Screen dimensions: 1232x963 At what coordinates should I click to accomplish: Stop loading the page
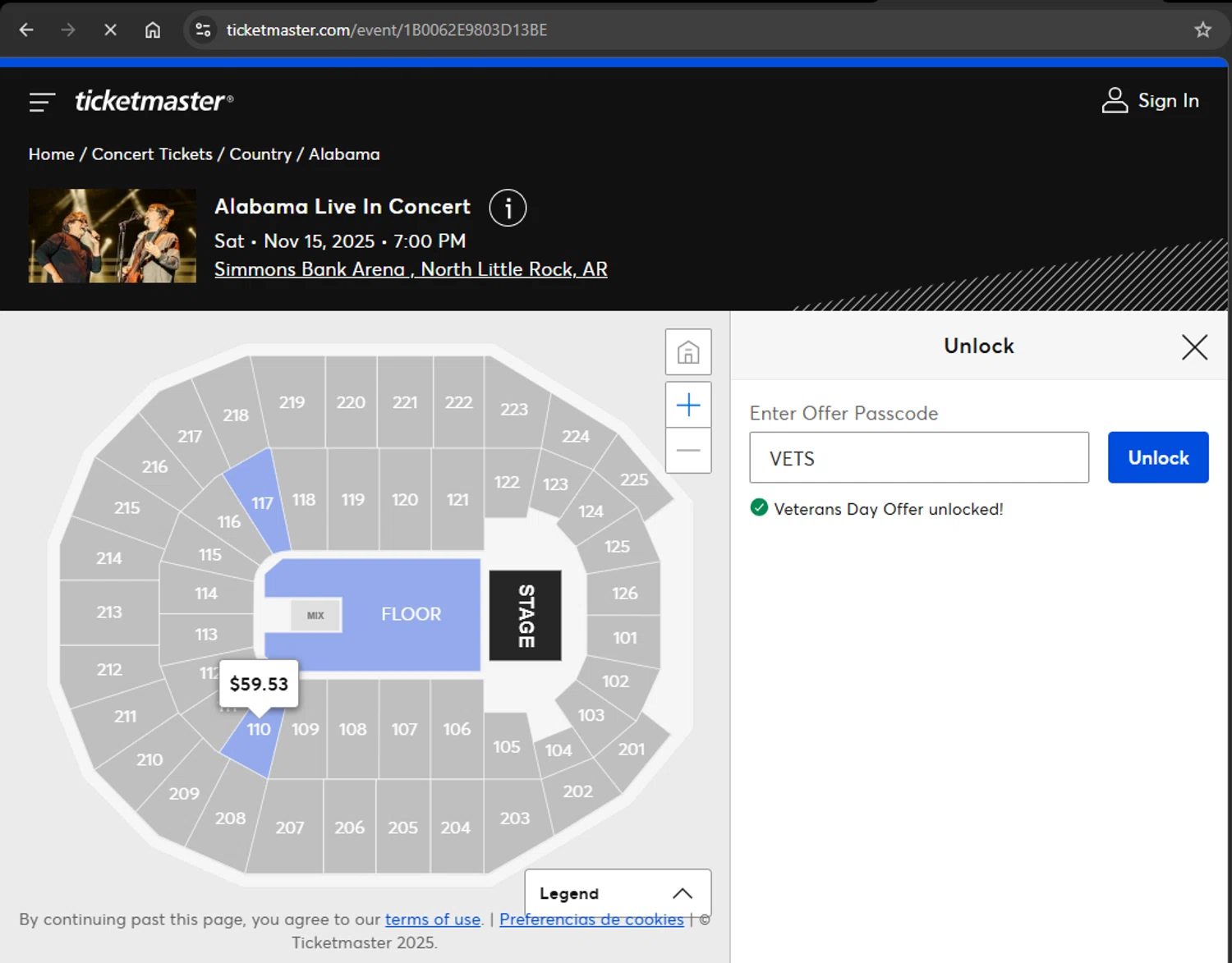coord(110,30)
